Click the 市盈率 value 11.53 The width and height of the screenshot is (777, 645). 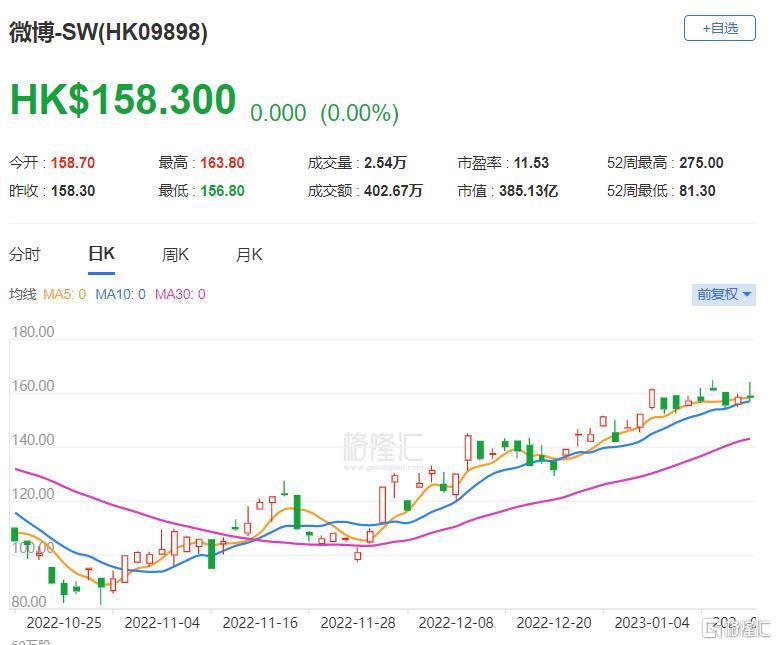[x=531, y=162]
